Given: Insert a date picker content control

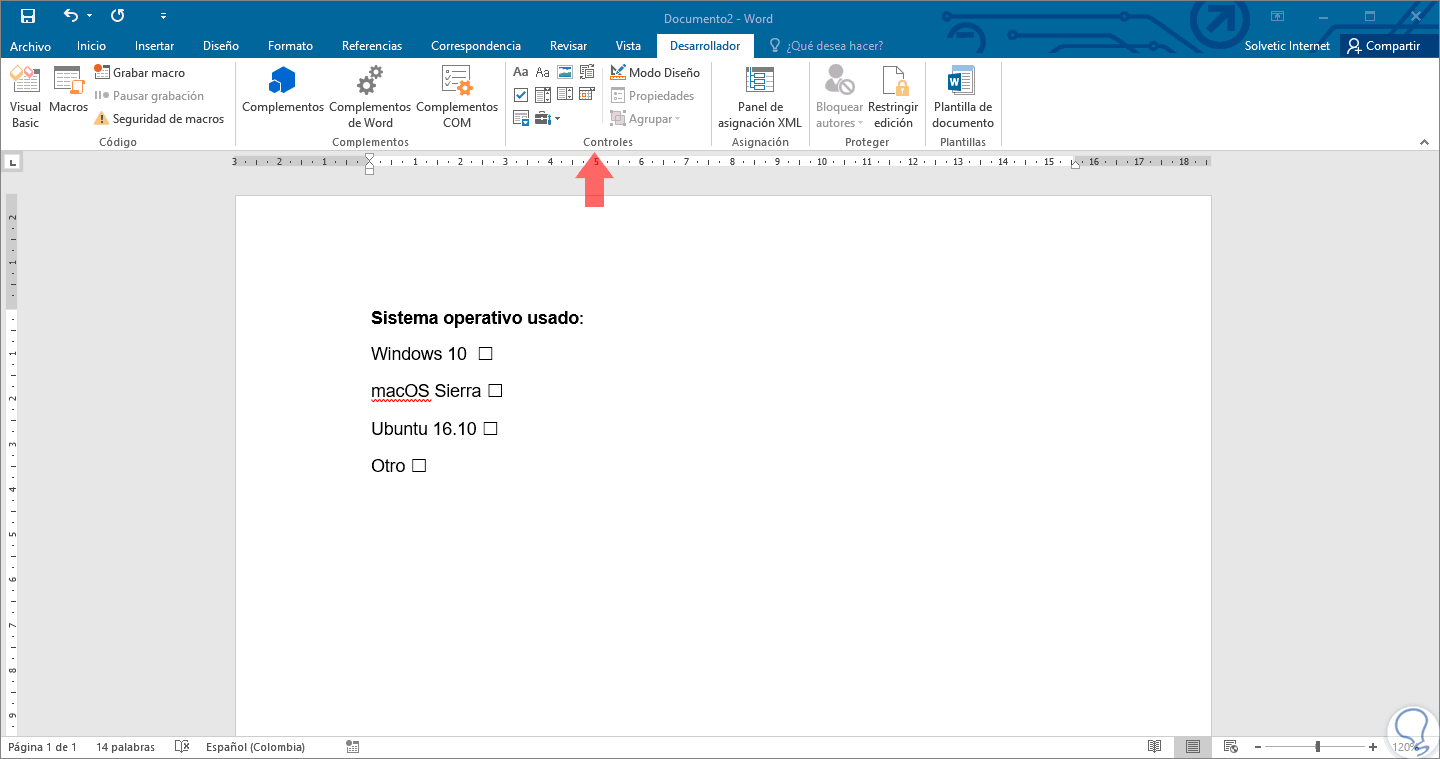Looking at the screenshot, I should [587, 94].
